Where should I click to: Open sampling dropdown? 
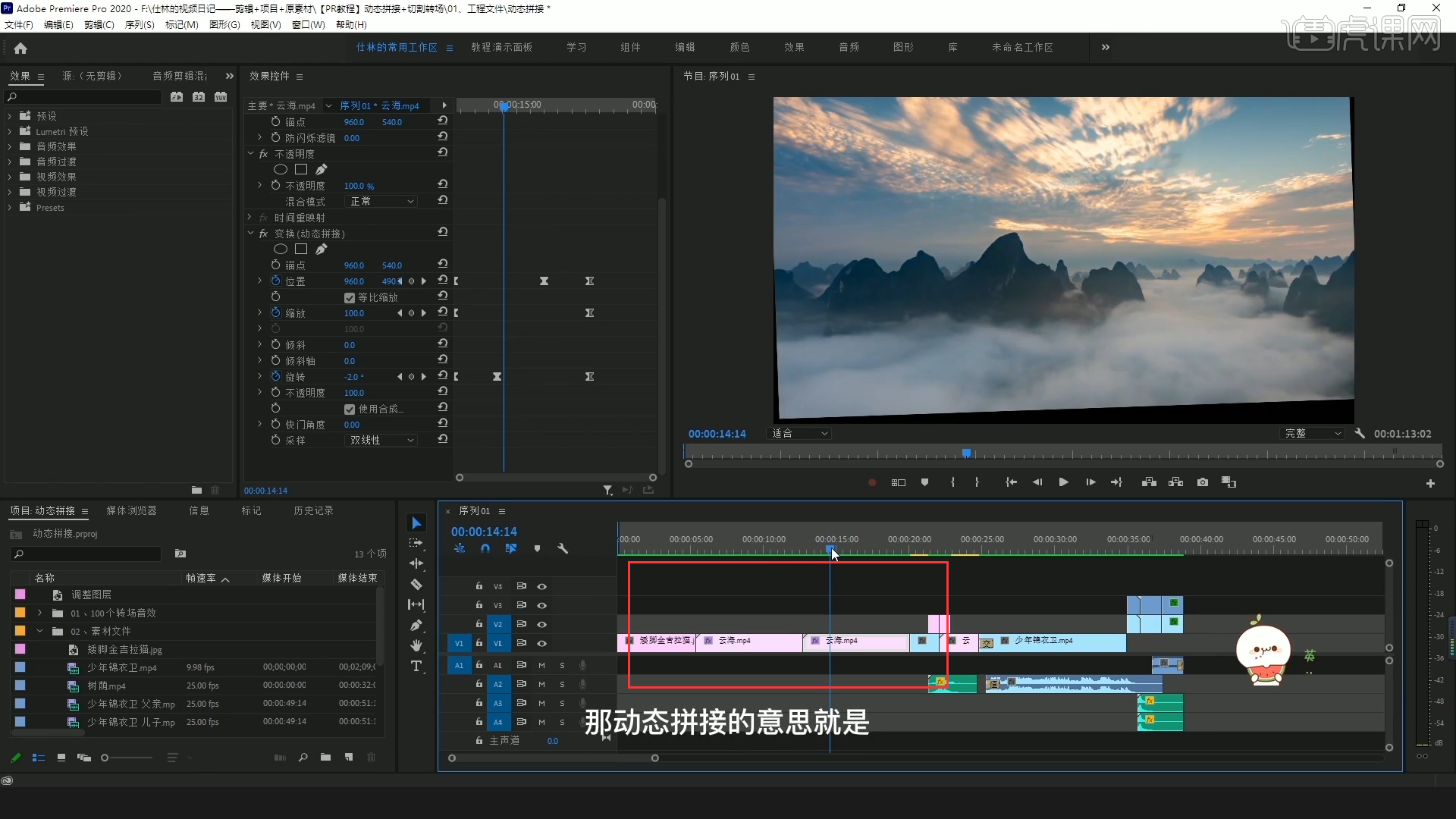coord(381,441)
